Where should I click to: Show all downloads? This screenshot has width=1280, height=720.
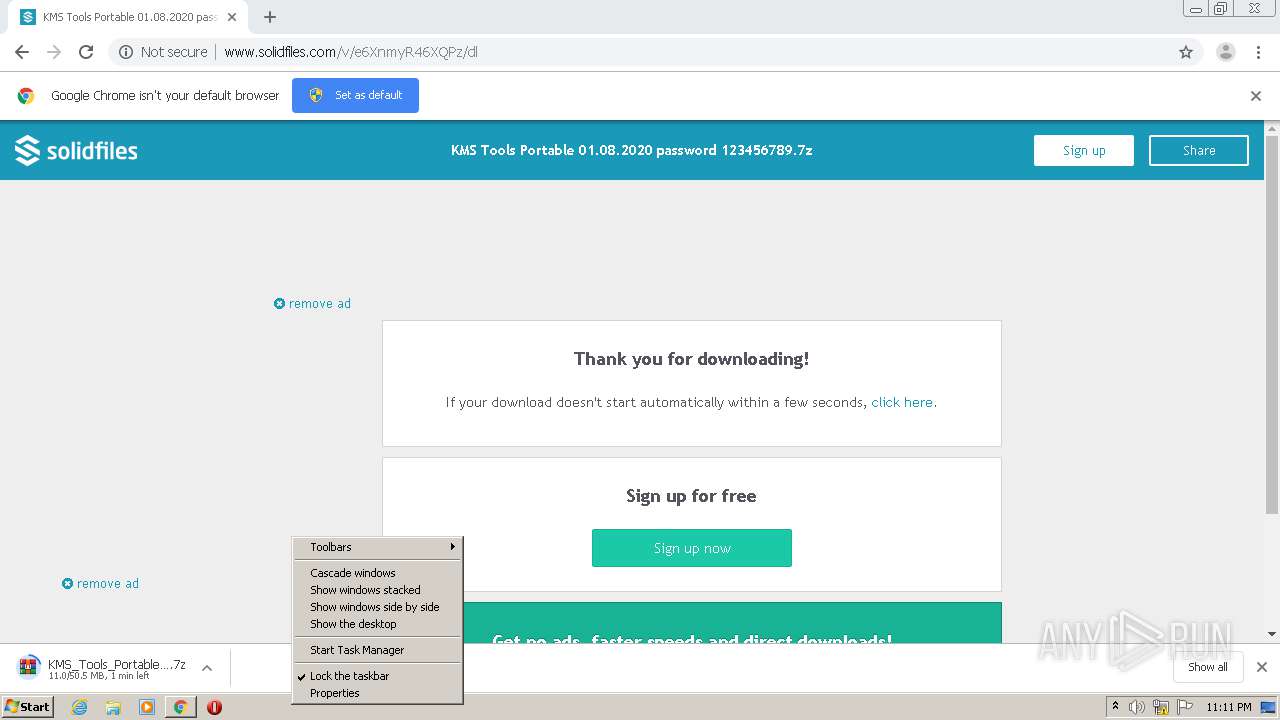click(1208, 667)
